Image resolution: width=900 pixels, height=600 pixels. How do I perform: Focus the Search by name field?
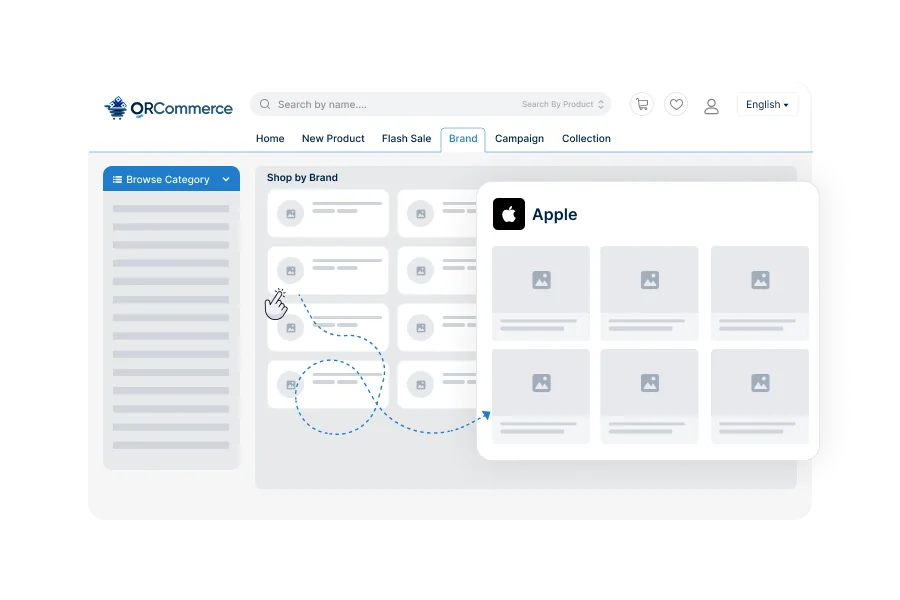tap(430, 104)
